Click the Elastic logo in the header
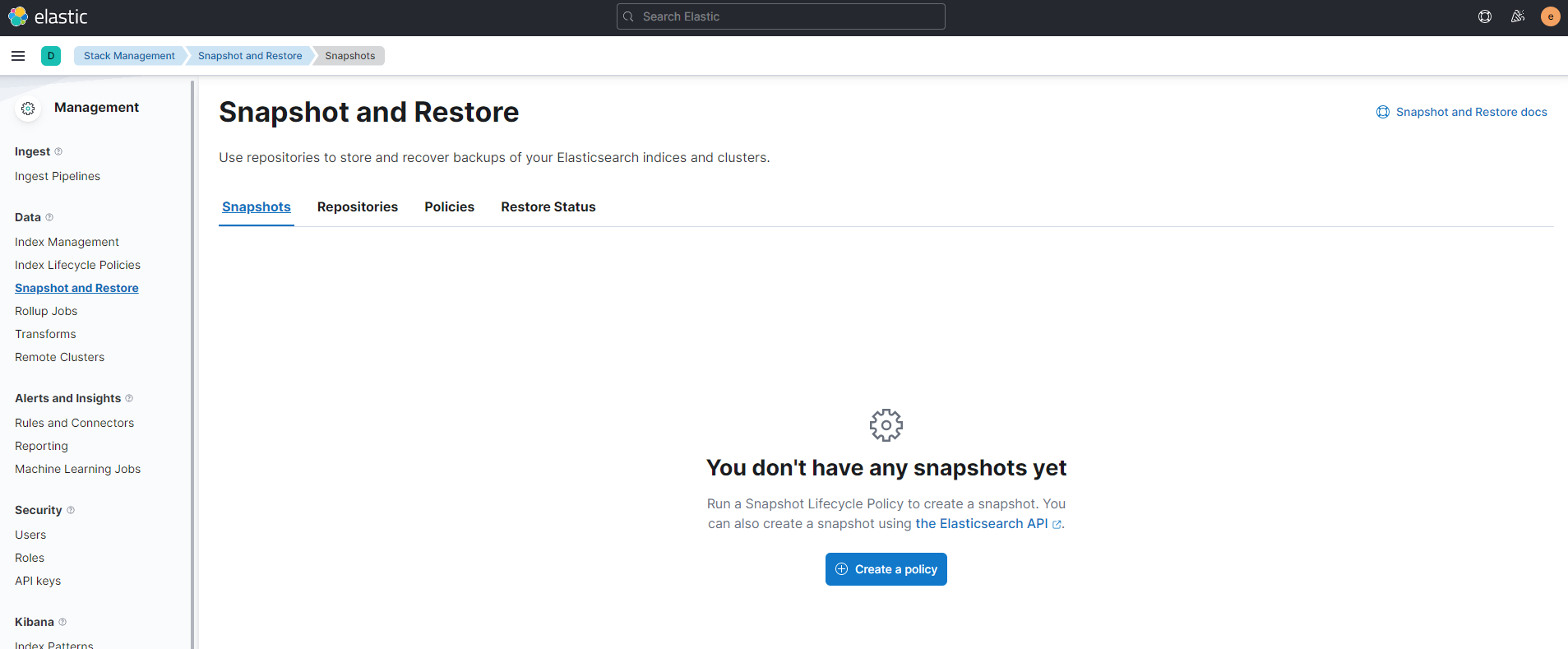 point(48,16)
